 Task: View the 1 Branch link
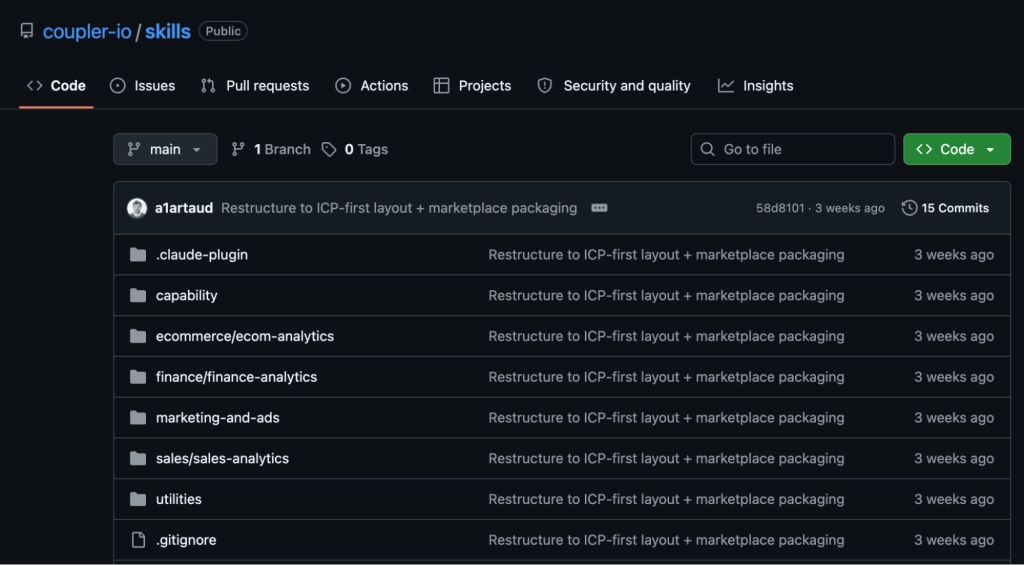tap(271, 150)
